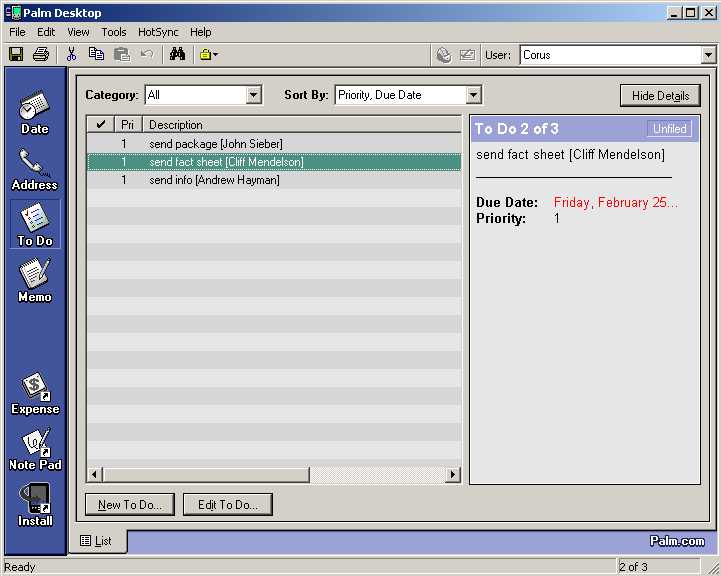Click the Palm Desktop title bar icon

click(x=13, y=12)
